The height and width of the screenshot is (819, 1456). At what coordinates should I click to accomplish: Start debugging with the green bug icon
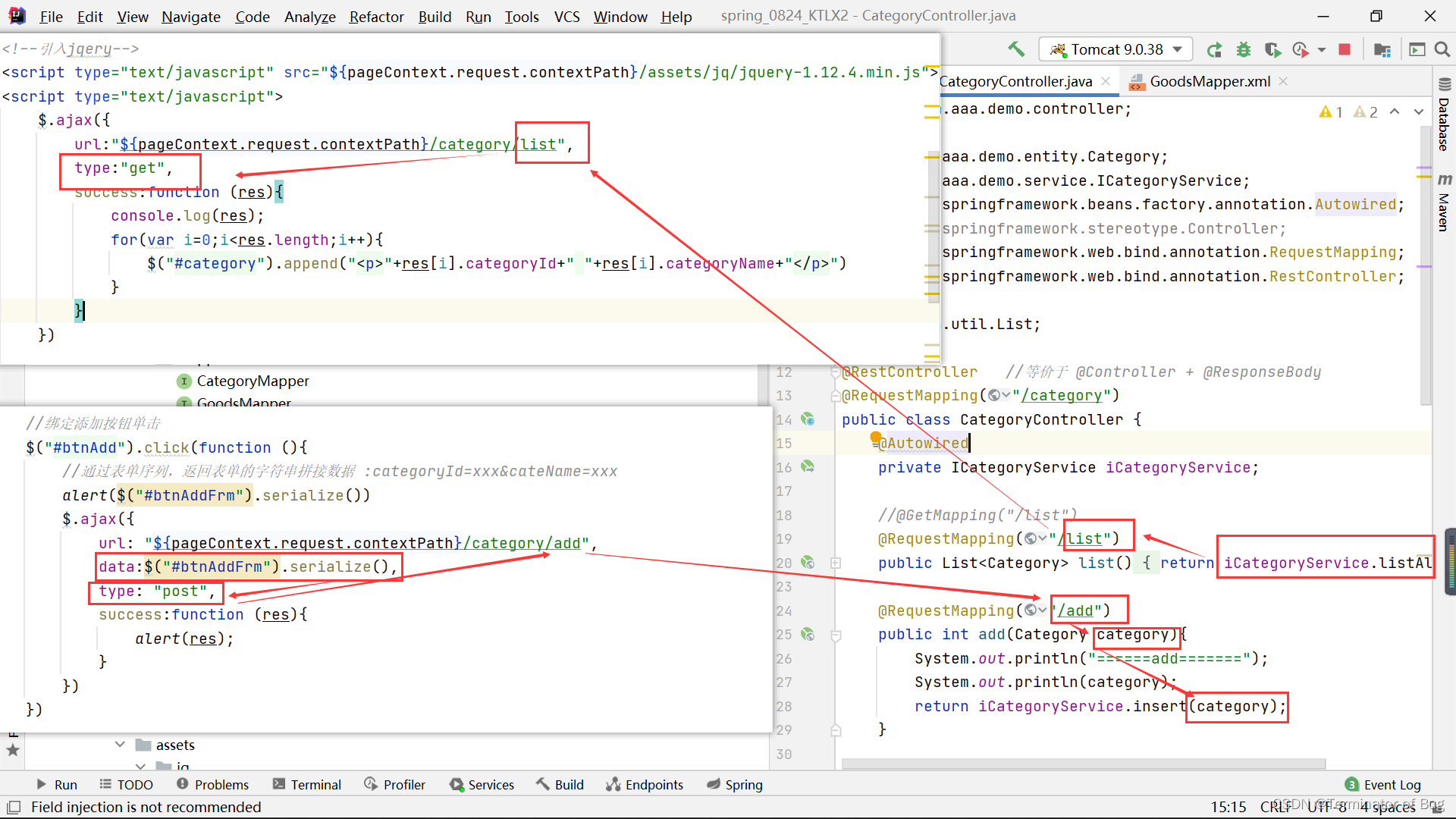(x=1244, y=50)
